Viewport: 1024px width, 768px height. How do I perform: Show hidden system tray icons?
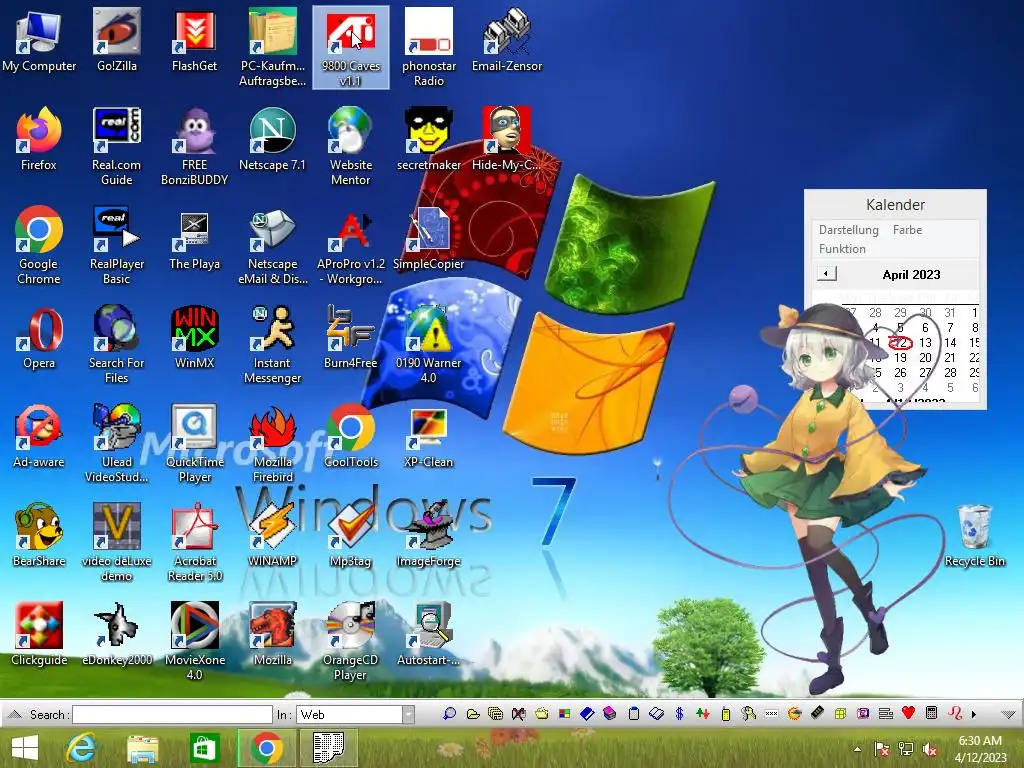[x=857, y=749]
